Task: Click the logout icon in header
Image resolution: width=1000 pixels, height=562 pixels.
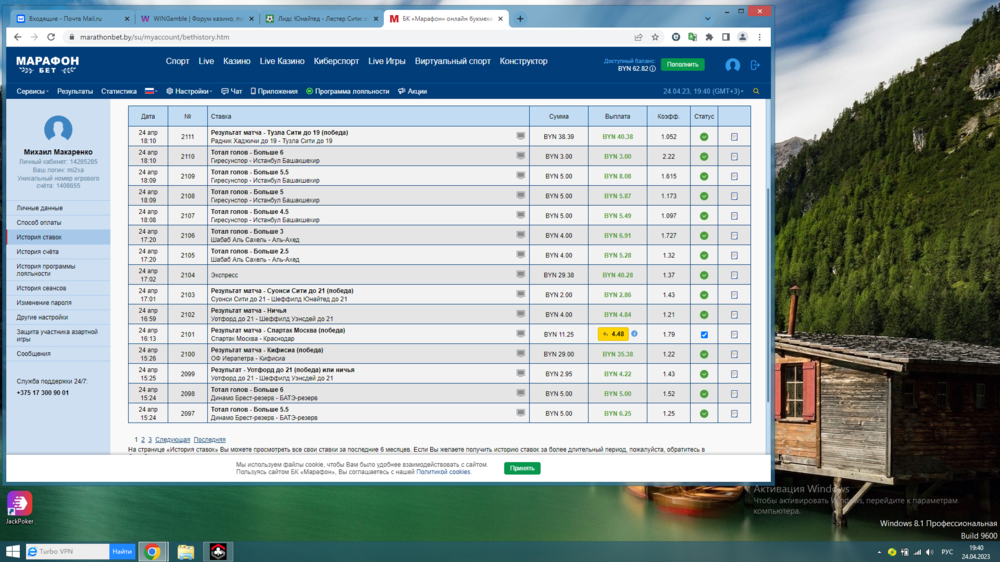Action: tap(755, 65)
